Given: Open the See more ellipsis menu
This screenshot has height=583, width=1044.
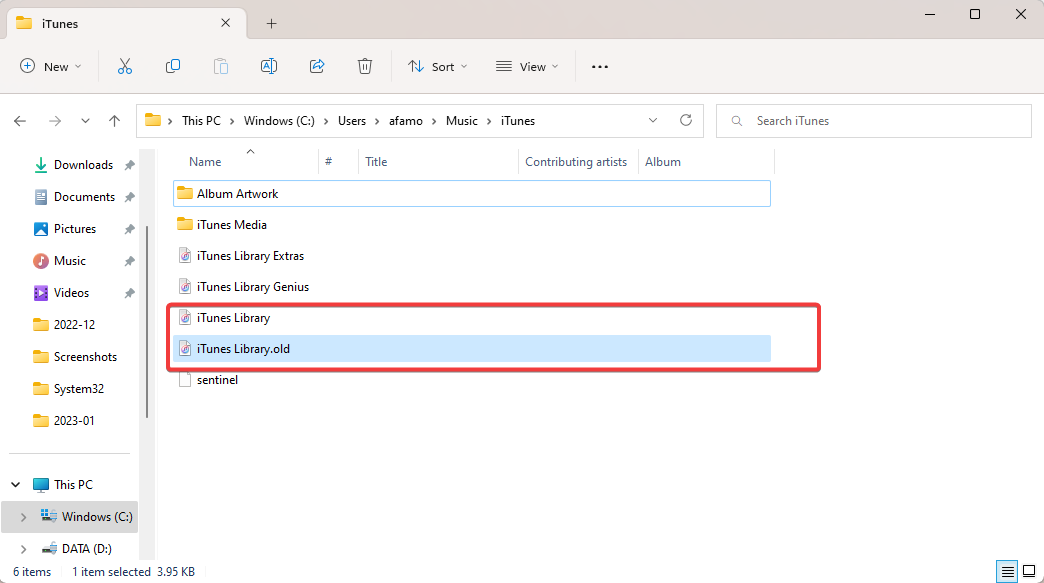Looking at the screenshot, I should 600,67.
